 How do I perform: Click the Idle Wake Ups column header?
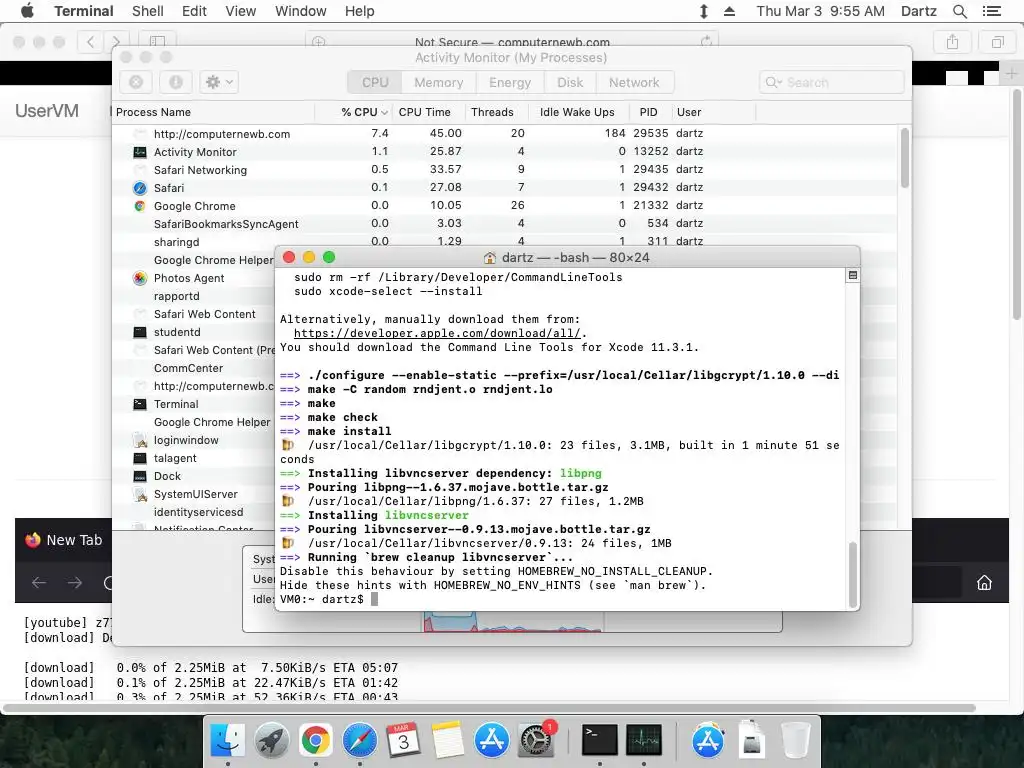(x=577, y=112)
